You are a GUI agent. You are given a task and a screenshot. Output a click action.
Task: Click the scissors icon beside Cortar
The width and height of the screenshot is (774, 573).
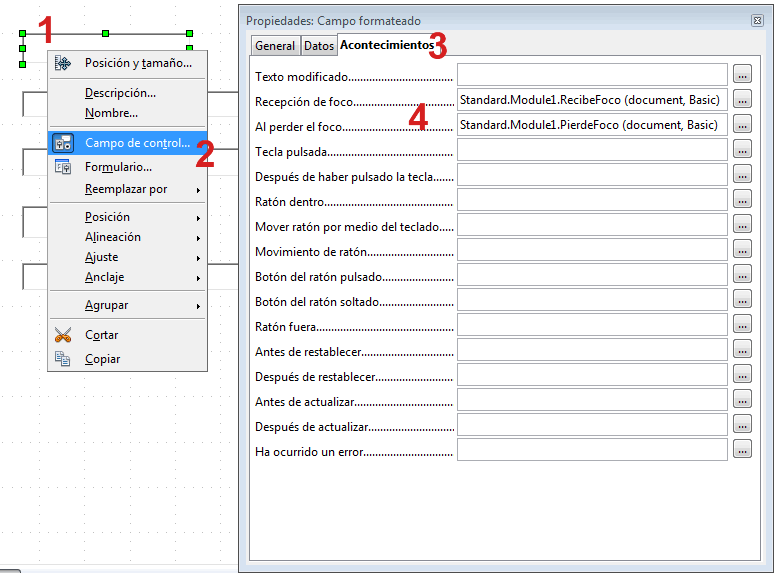click(x=63, y=335)
